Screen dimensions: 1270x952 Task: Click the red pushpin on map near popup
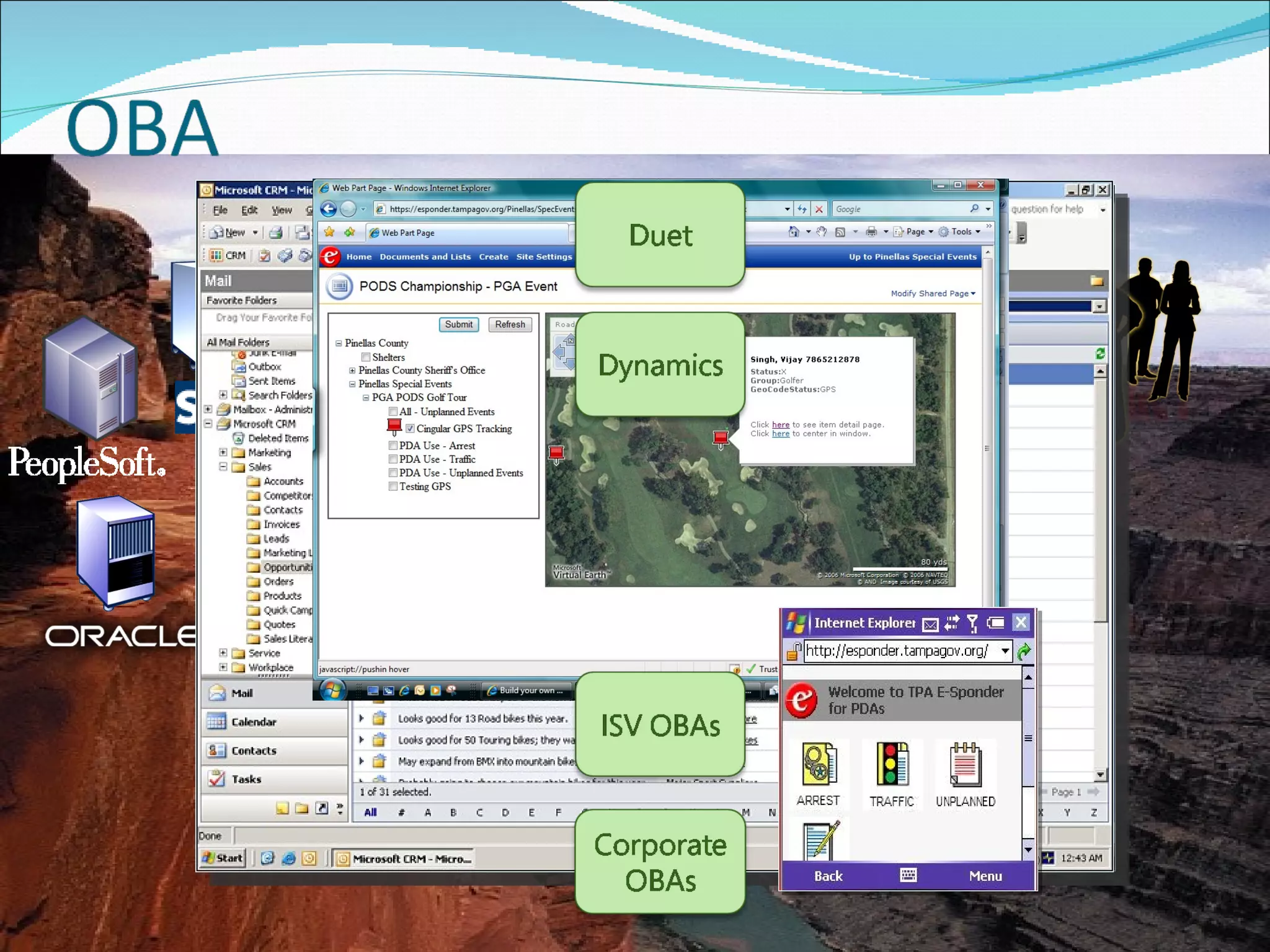721,439
